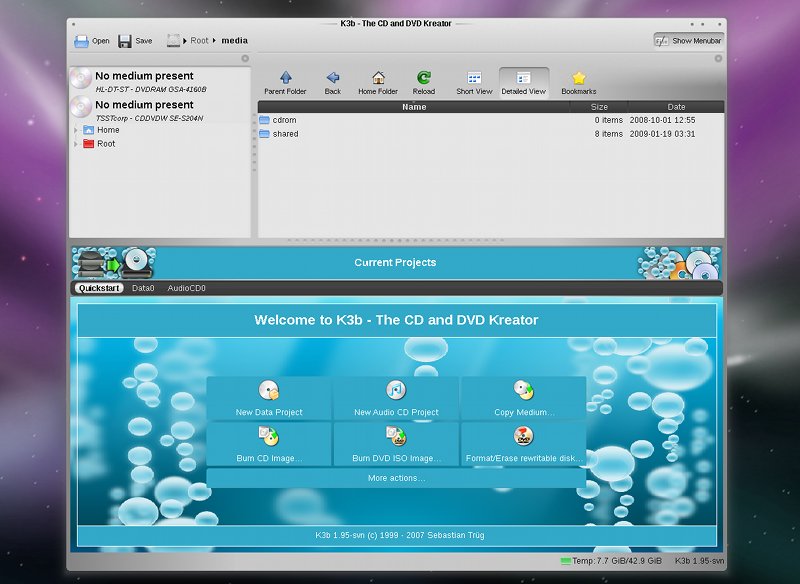Expand the Home tree node
Viewport: 800px width, 584px height.
coord(76,130)
